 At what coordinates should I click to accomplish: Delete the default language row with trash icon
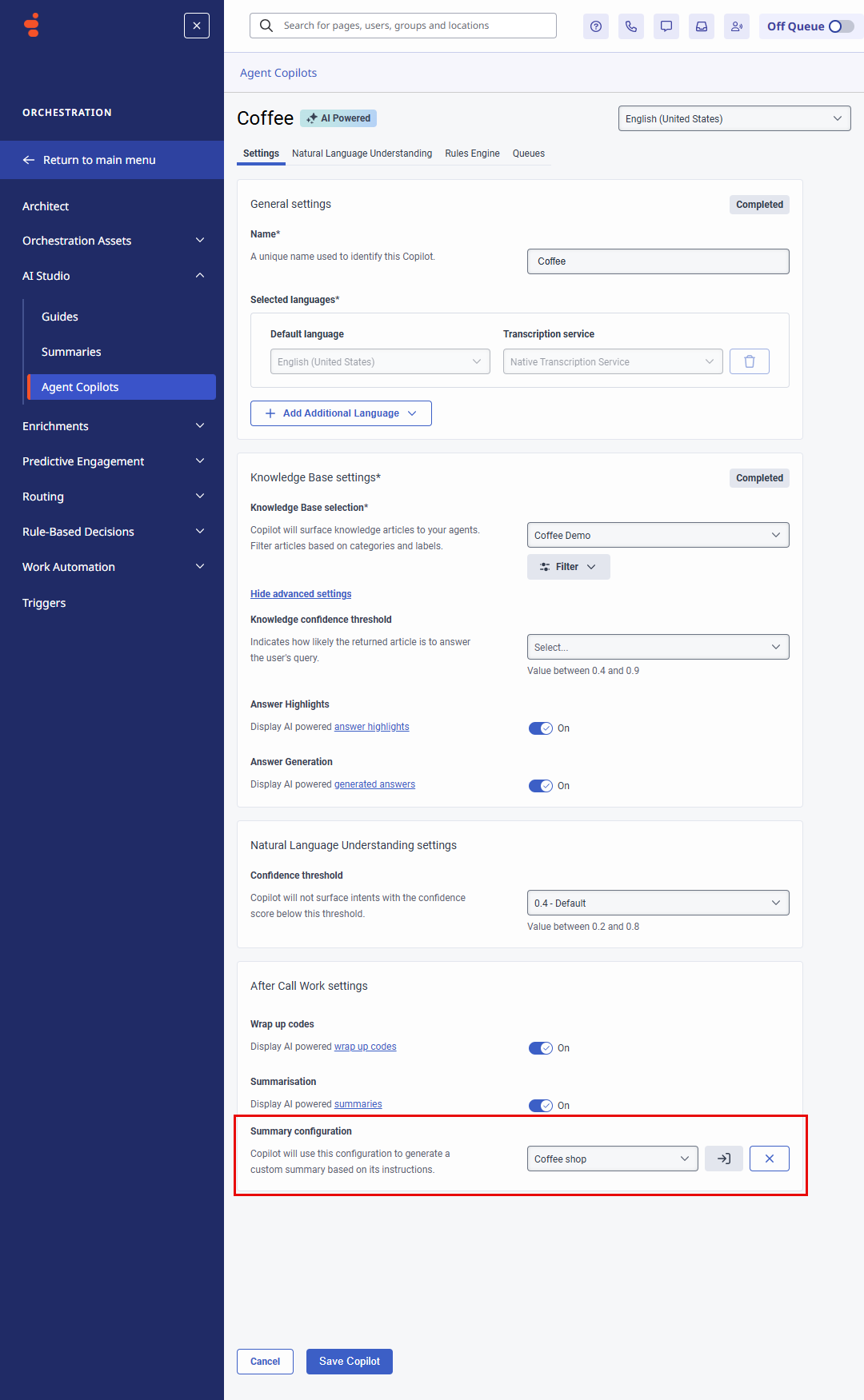750,361
